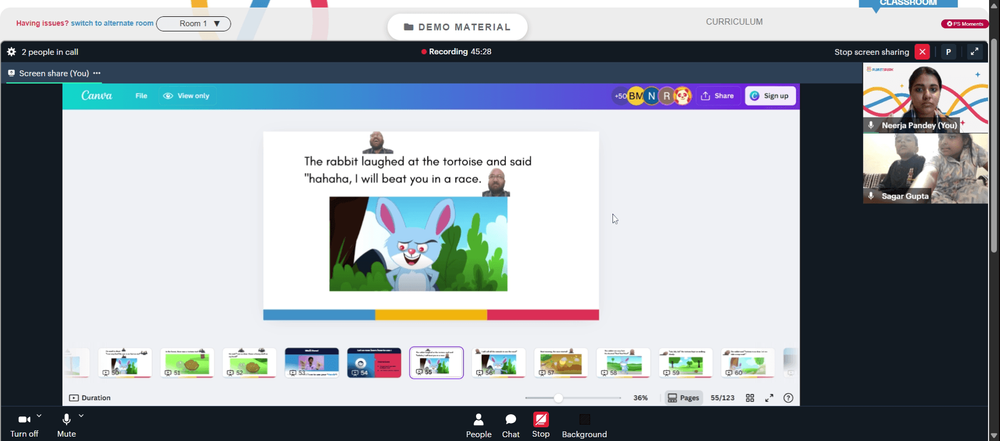Expand camera options chevron
This screenshot has height=441, width=1000.
click(x=39, y=415)
